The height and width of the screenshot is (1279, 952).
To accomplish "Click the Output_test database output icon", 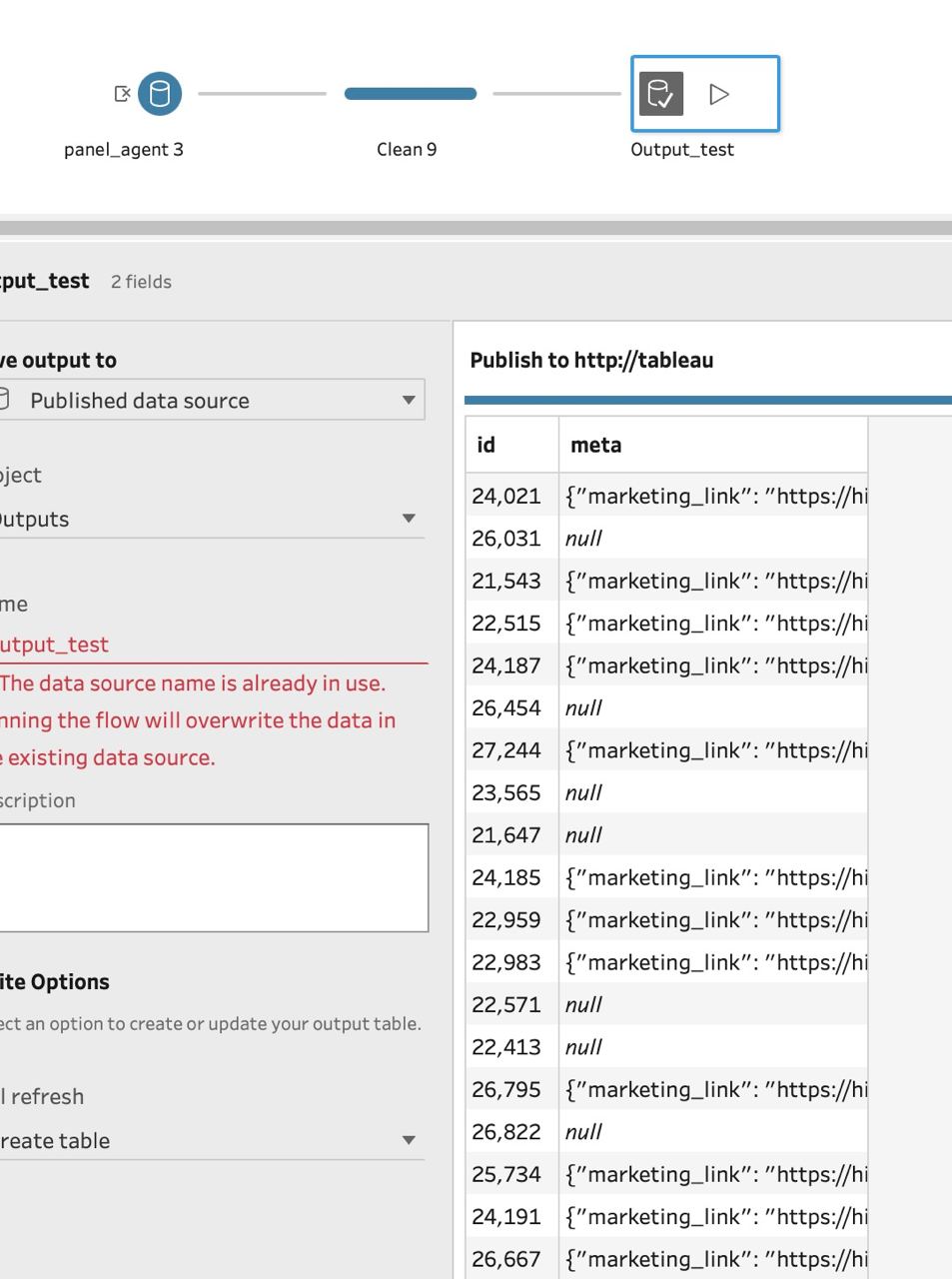I will pos(661,94).
